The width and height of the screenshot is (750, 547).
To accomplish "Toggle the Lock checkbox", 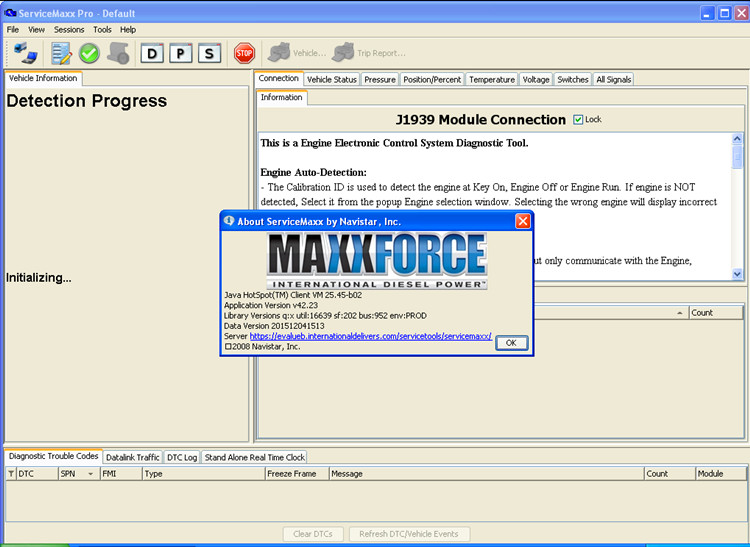I will 578,120.
